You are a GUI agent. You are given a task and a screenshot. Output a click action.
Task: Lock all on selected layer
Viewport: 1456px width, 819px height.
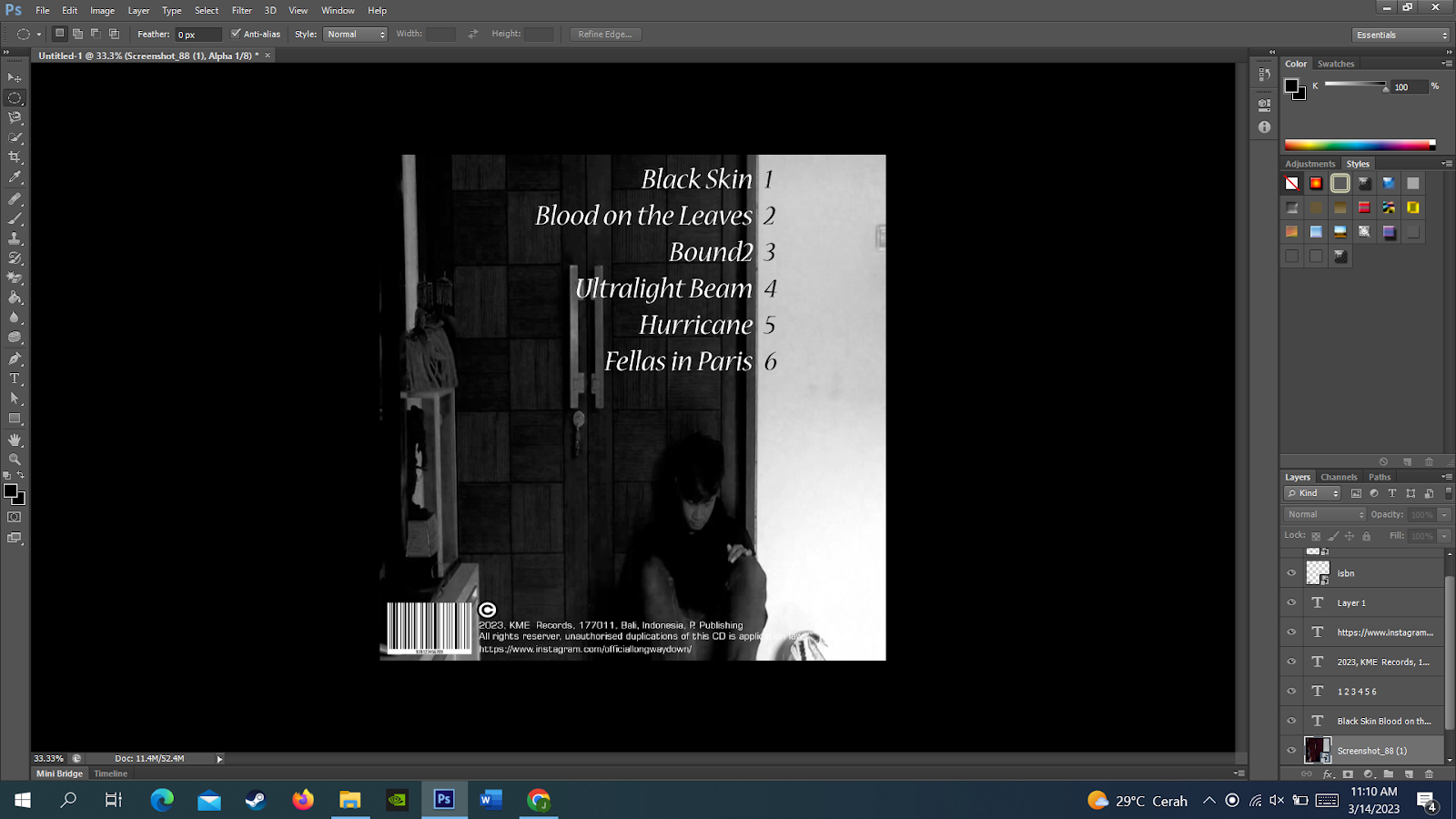1366,536
